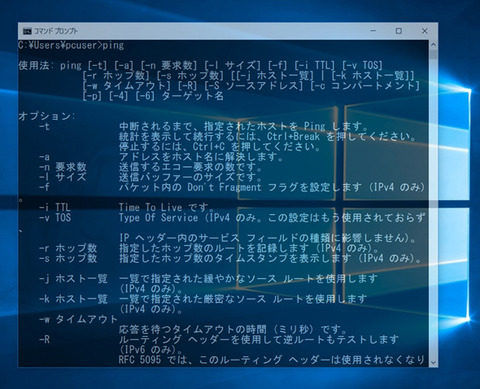480x389 pixels.
Task: Click the [-p] [-4] [-6] ターゲット名 line
Action: 153,96
